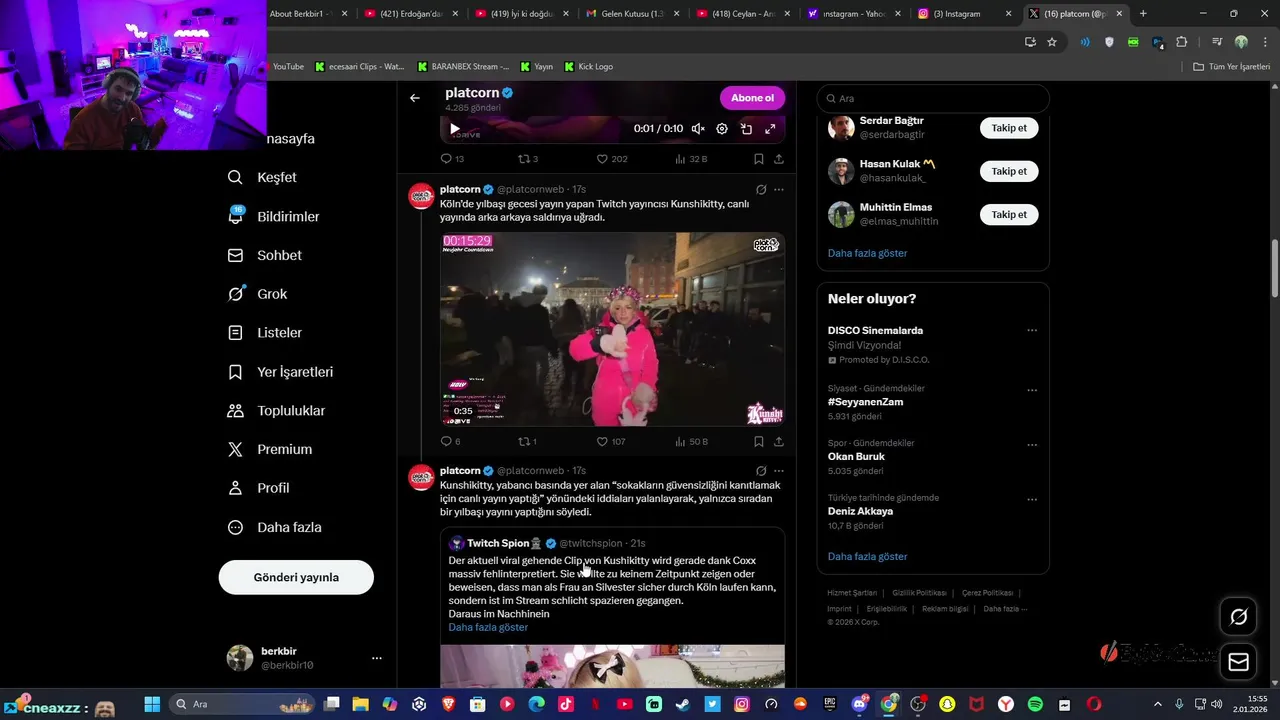This screenshot has height=720, width=1280.
Task: Open options for Okan Buruk trend
Action: click(x=1032, y=444)
